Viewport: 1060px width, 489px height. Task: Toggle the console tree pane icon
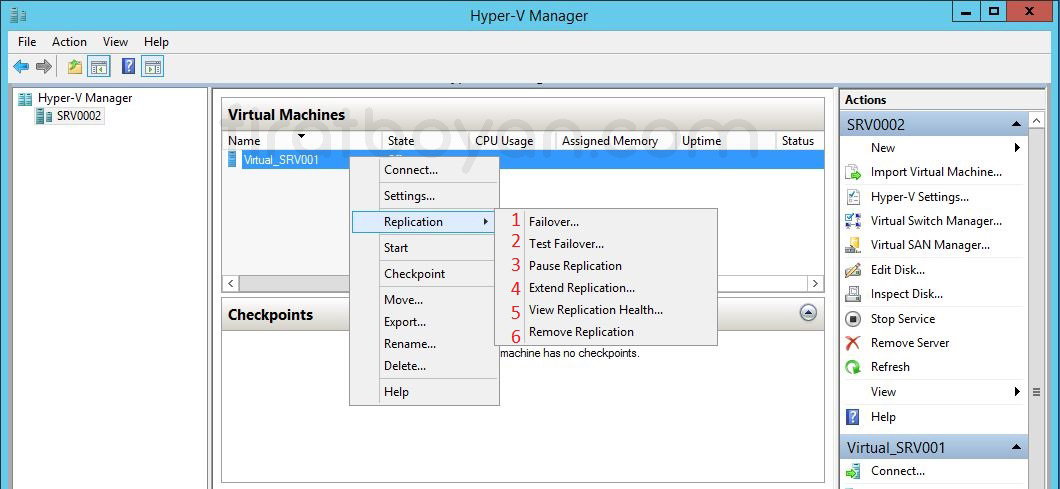pyautogui.click(x=99, y=66)
